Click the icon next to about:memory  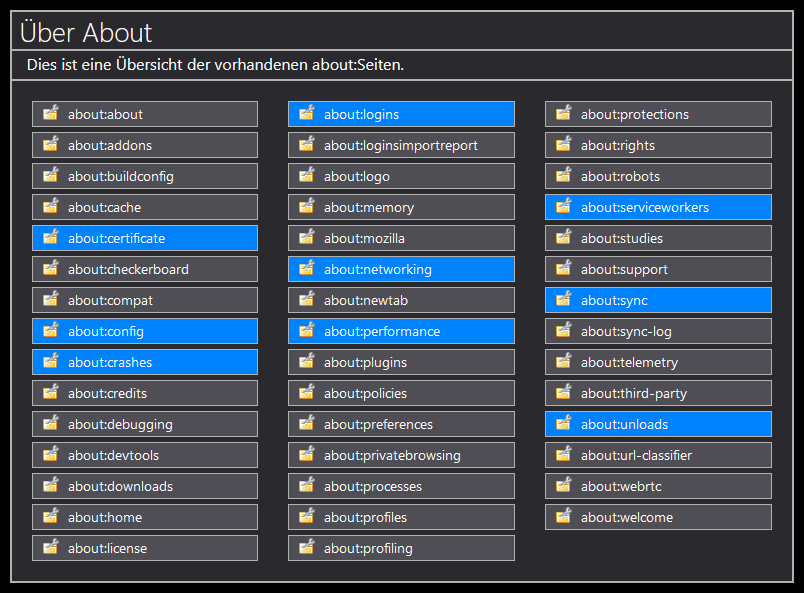click(x=306, y=207)
